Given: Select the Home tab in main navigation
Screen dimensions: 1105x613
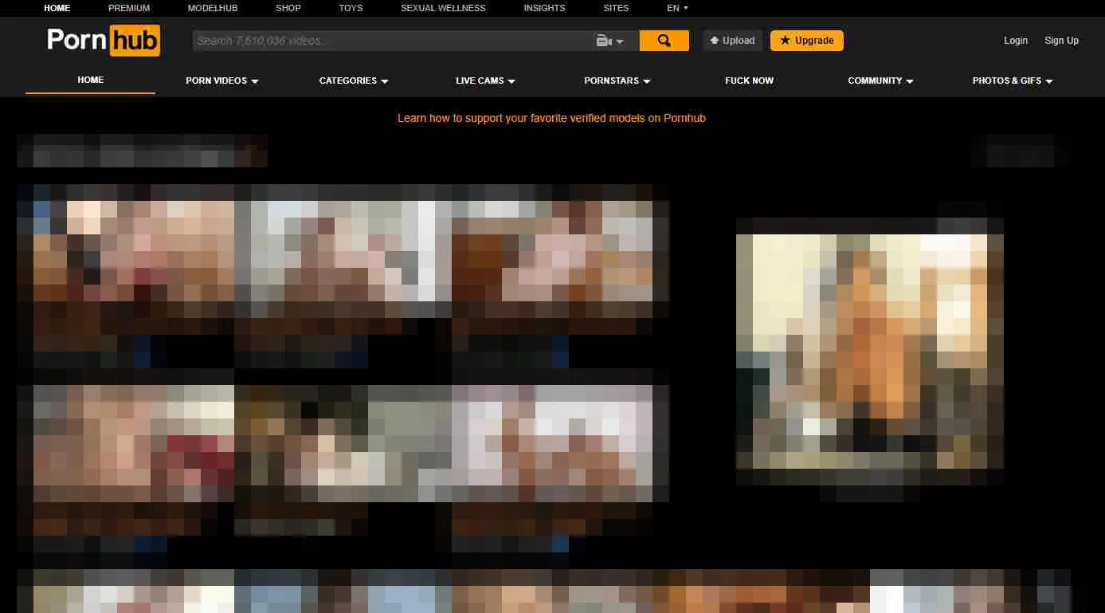Looking at the screenshot, I should tap(90, 80).
